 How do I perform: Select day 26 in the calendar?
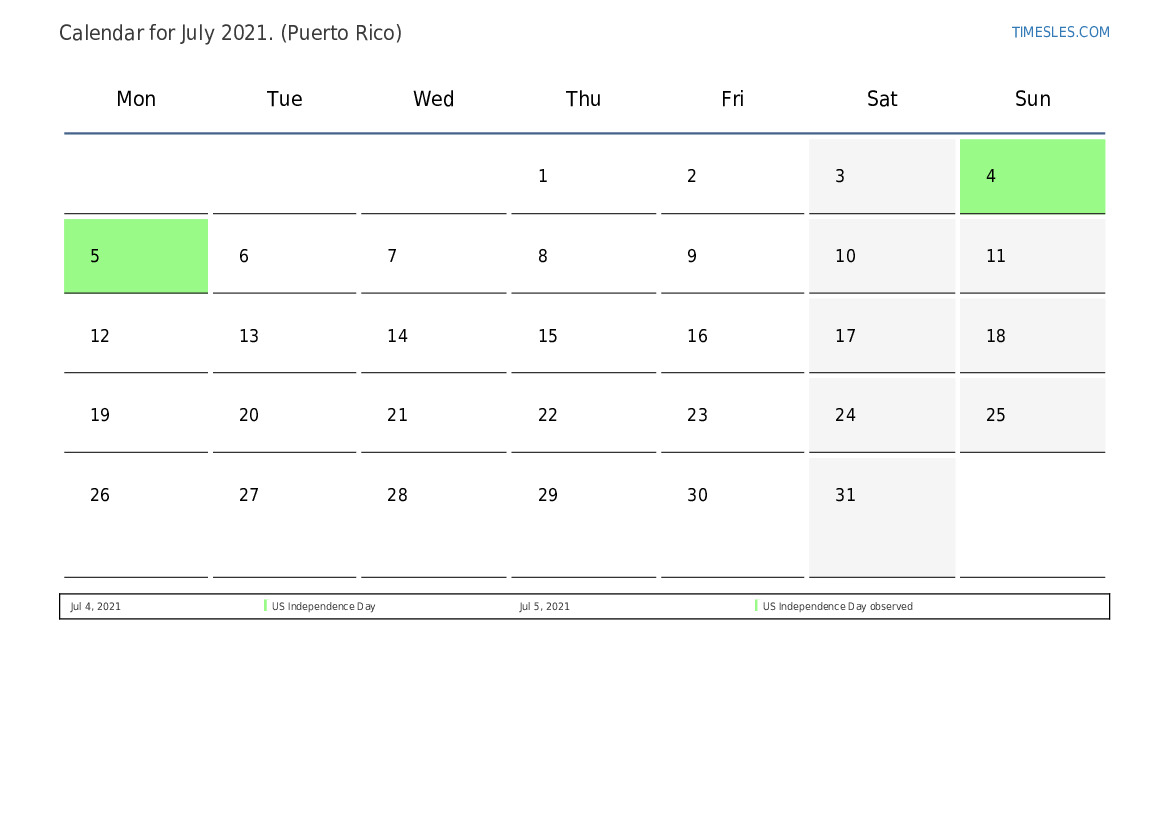pyautogui.click(x=136, y=518)
